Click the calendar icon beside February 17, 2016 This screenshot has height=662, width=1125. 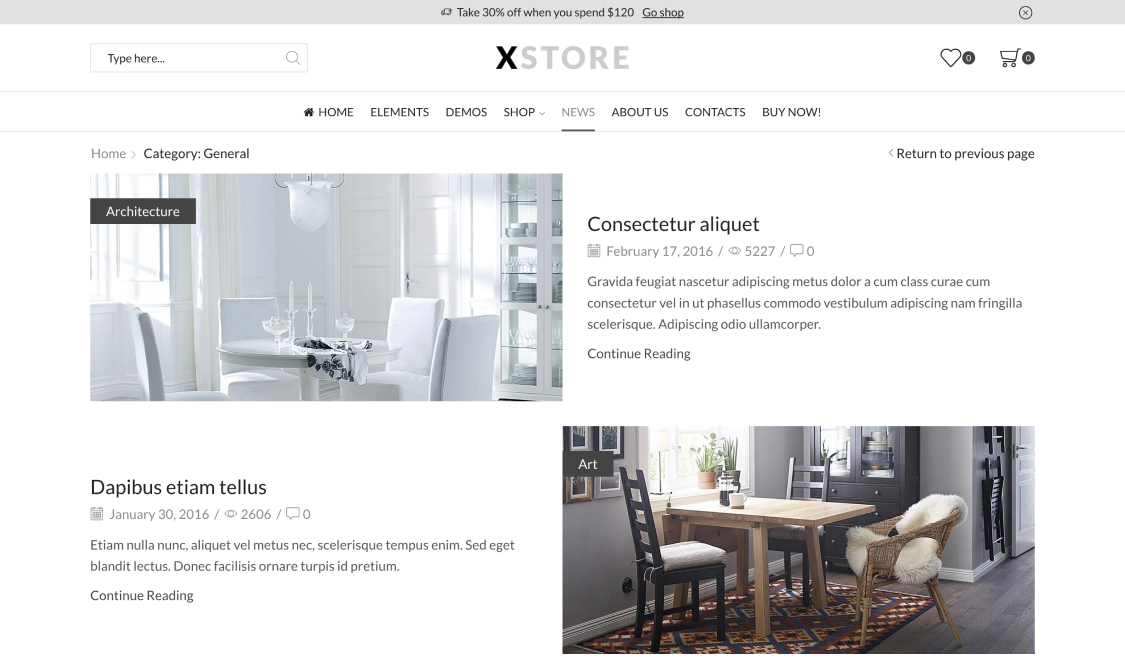(593, 250)
